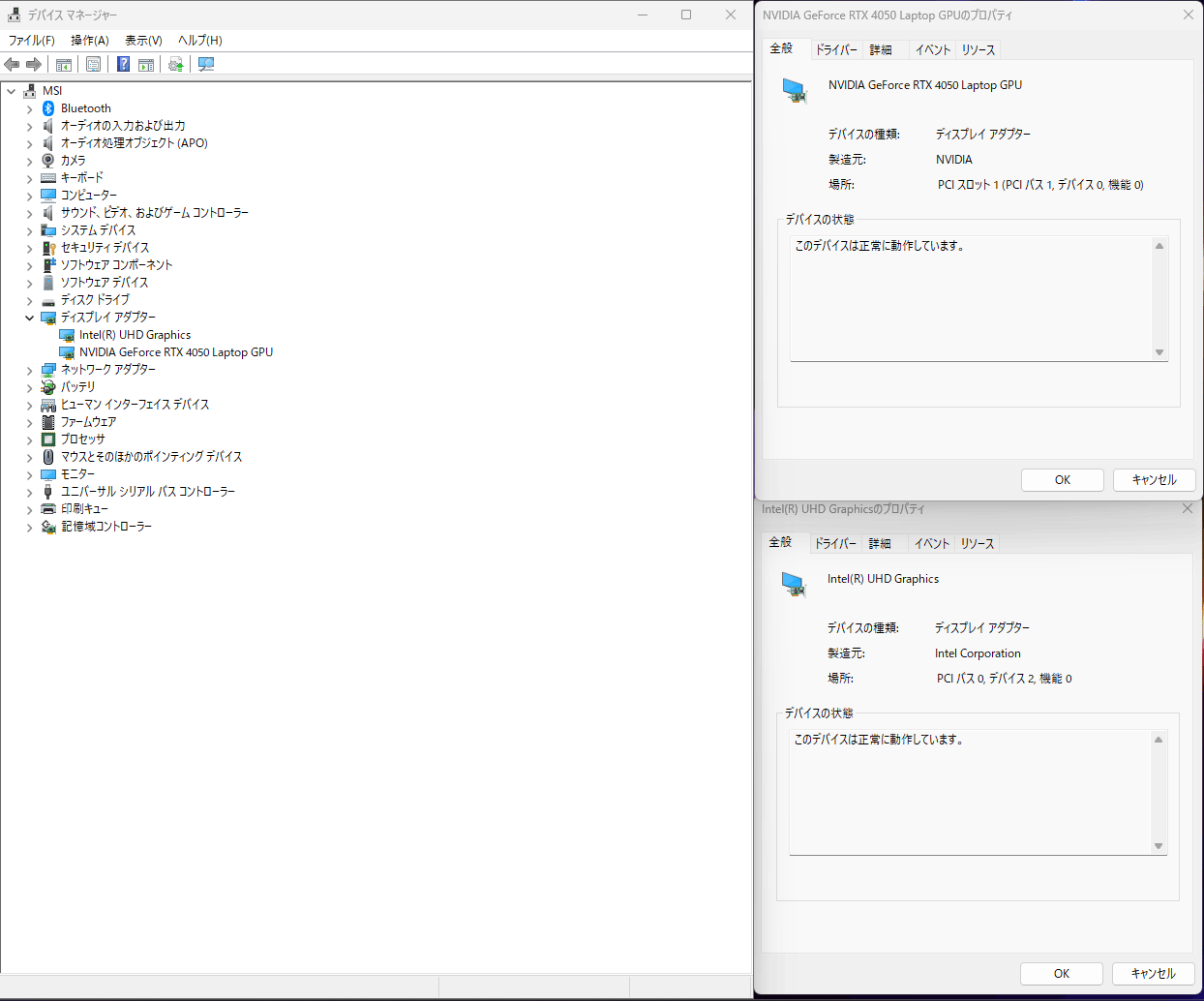The image size is (1204, 1001).
Task: Click the Intel(R) UHD Graphics adapter icon
Action: tap(67, 335)
